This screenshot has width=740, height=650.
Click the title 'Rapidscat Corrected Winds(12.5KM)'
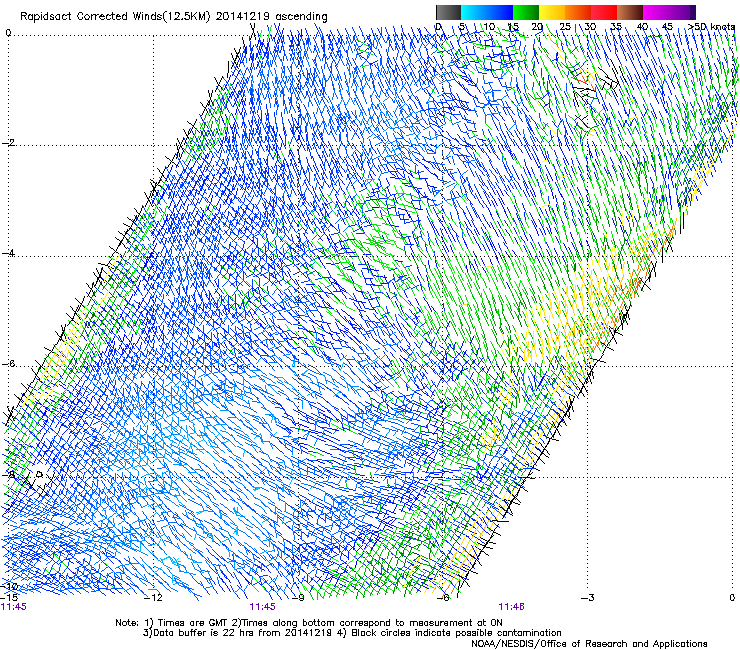click(x=116, y=17)
